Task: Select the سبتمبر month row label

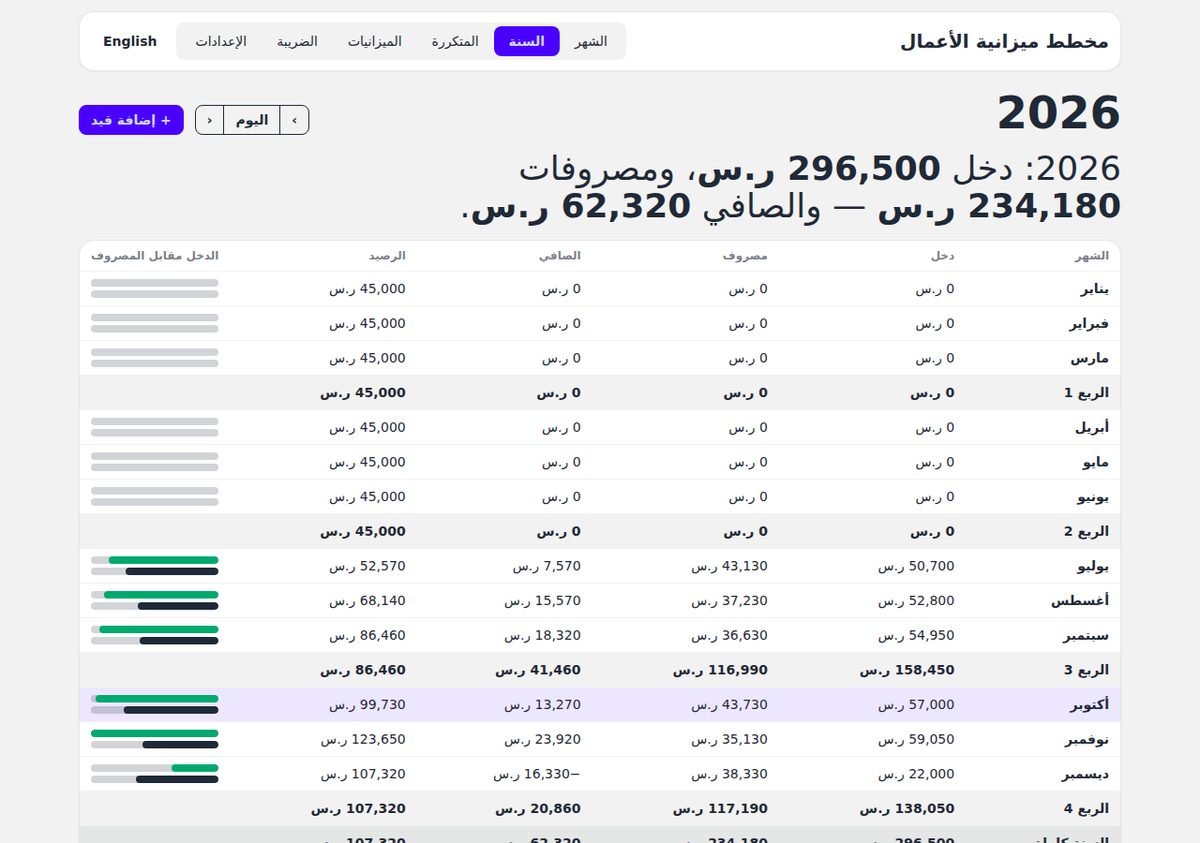Action: pyautogui.click(x=1086, y=636)
